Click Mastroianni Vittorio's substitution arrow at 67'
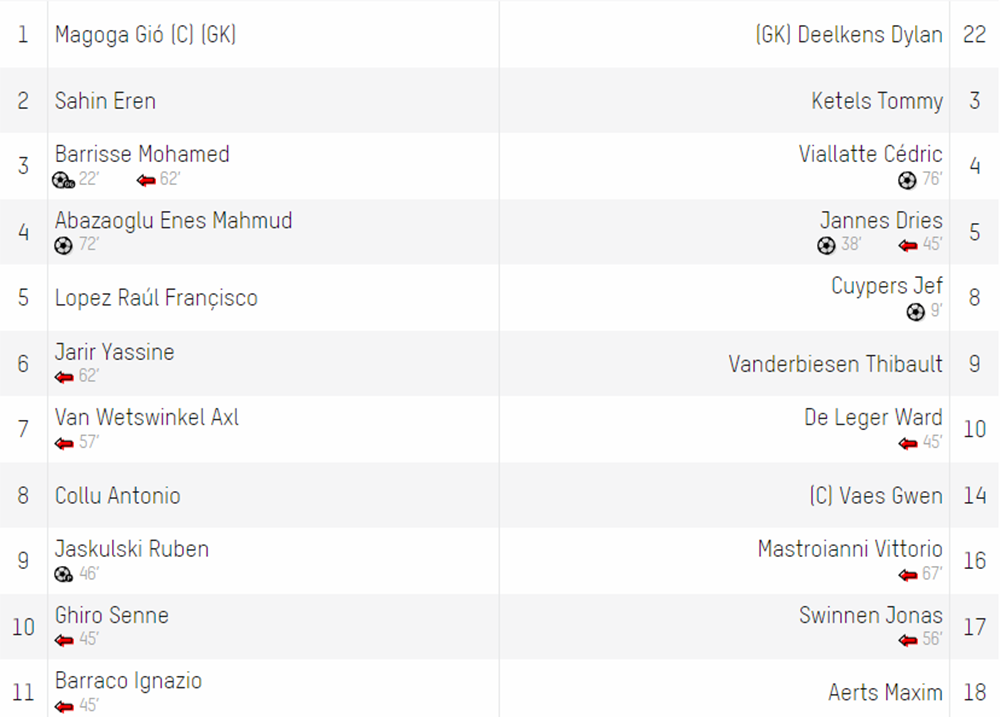This screenshot has height=717, width=1000. (x=908, y=575)
